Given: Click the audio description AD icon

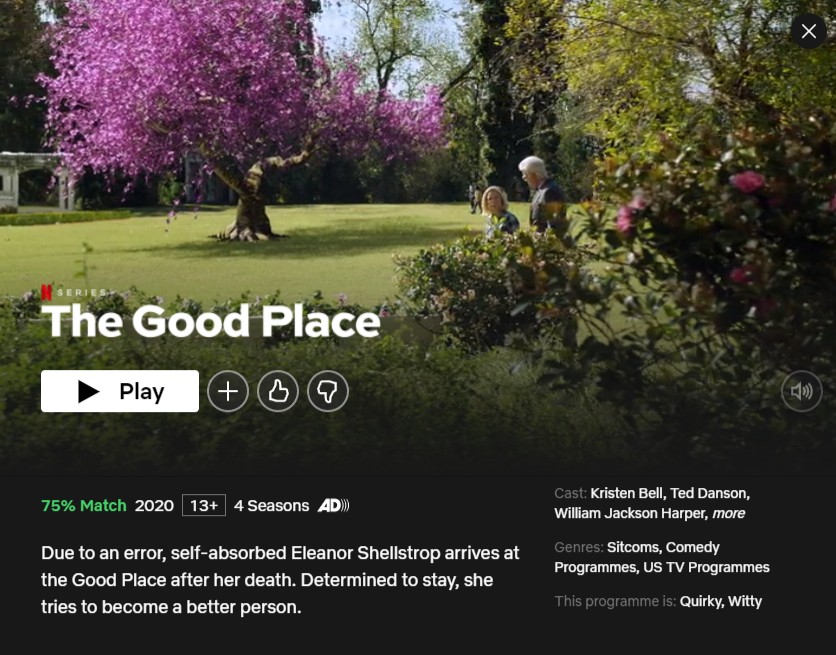Looking at the screenshot, I should pos(333,505).
